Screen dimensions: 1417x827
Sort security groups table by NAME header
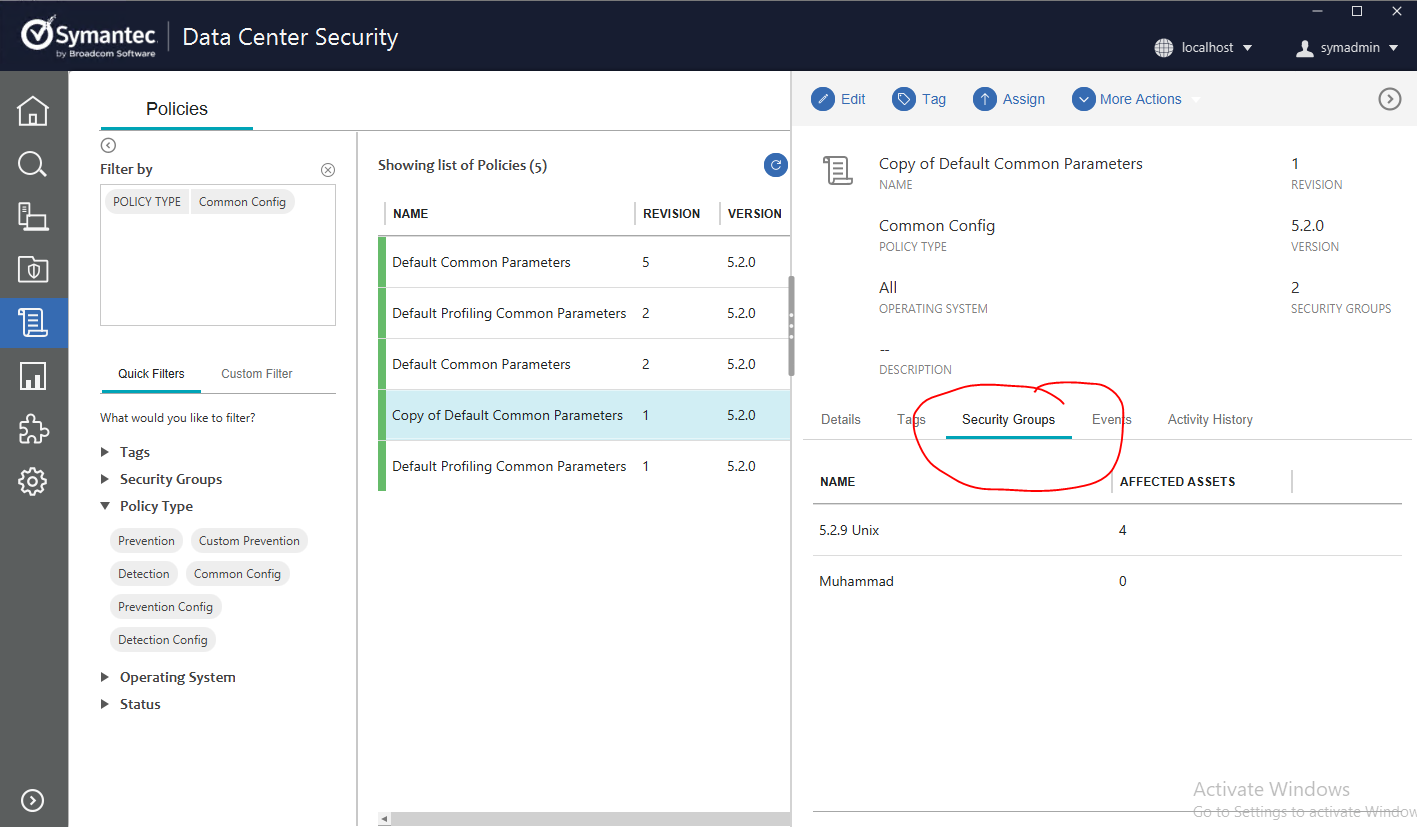837,482
